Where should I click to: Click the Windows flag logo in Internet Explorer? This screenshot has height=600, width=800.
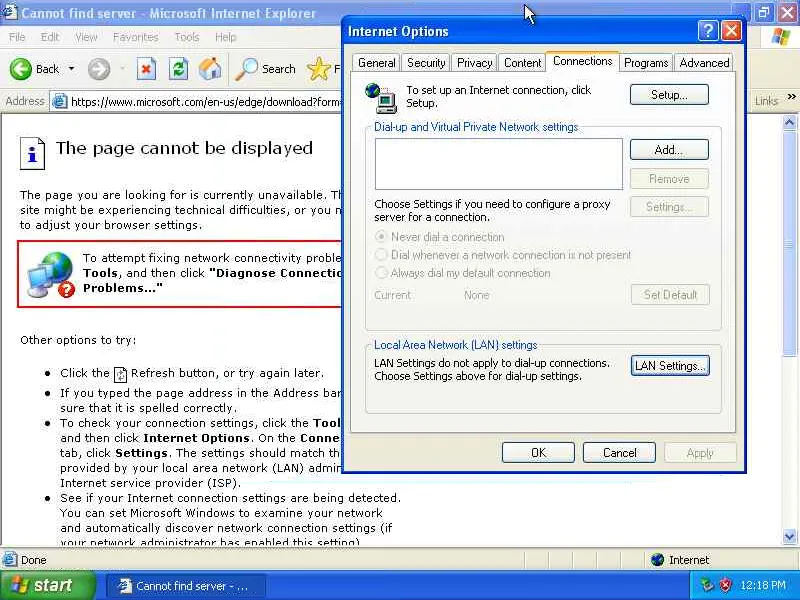pyautogui.click(x=781, y=37)
